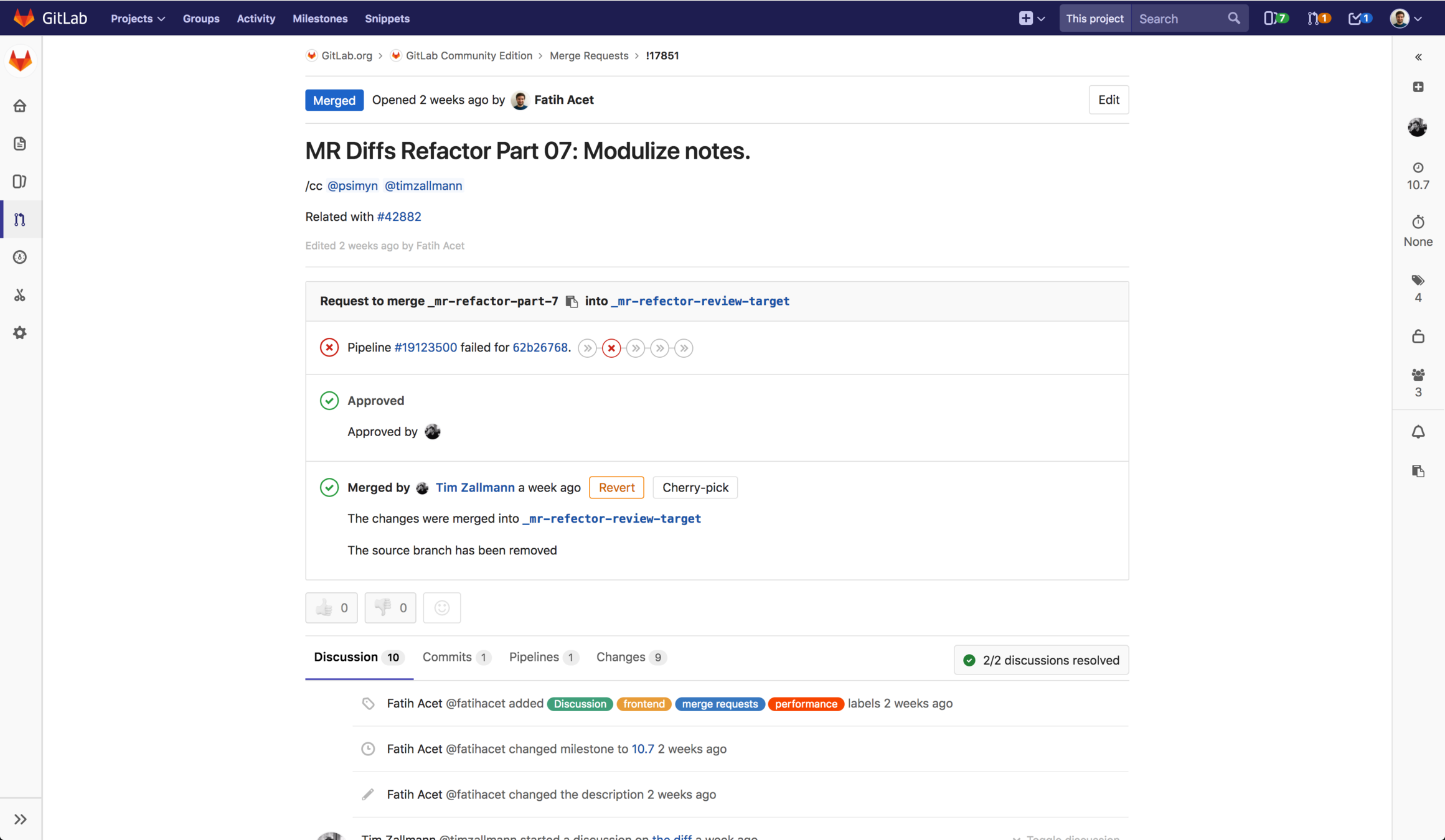The image size is (1445, 840).
Task: Switch to the Changes tab
Action: (630, 657)
